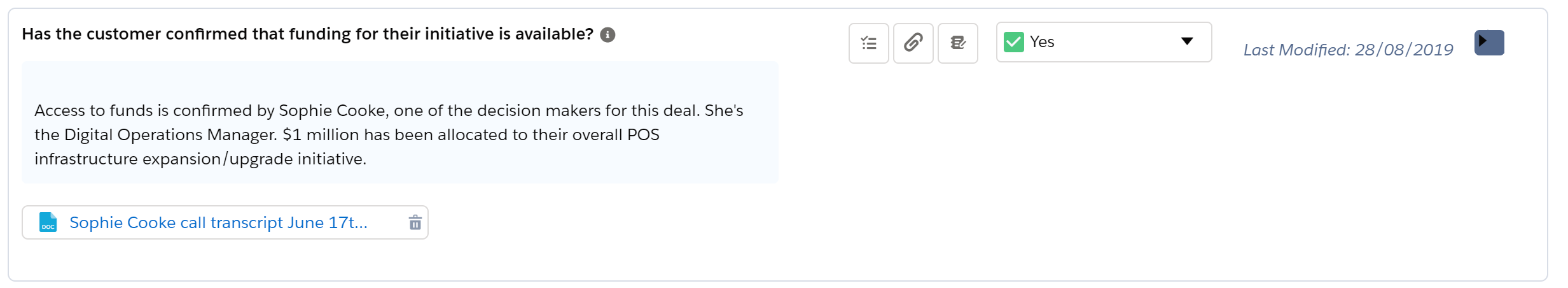Click the green checkmark in the Yes field
Viewport: 1568px width, 288px height.
(x=1013, y=42)
